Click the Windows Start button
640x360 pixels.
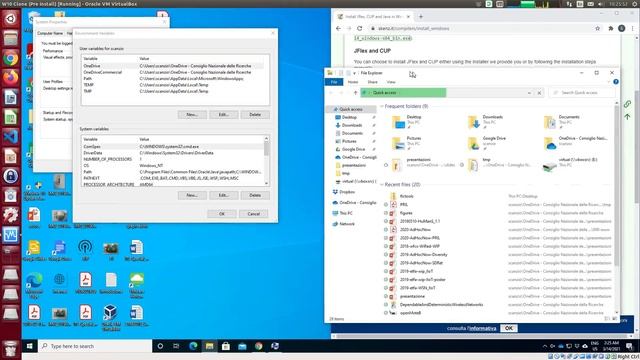click(x=29, y=346)
